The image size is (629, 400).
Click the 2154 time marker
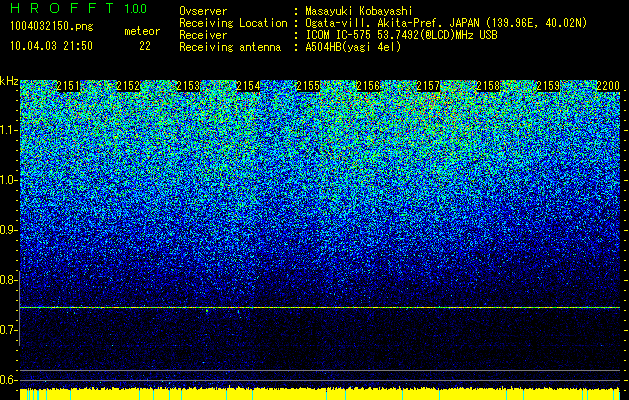click(x=248, y=86)
